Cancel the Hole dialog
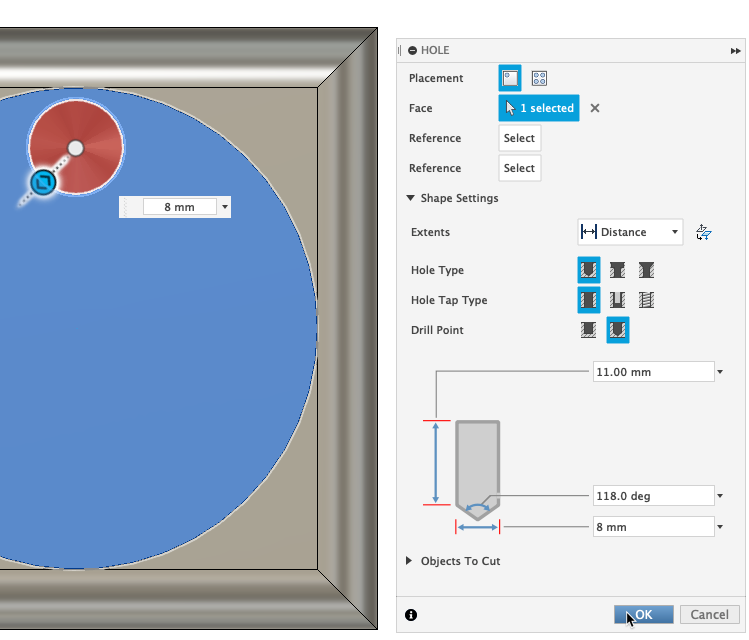 tap(709, 615)
